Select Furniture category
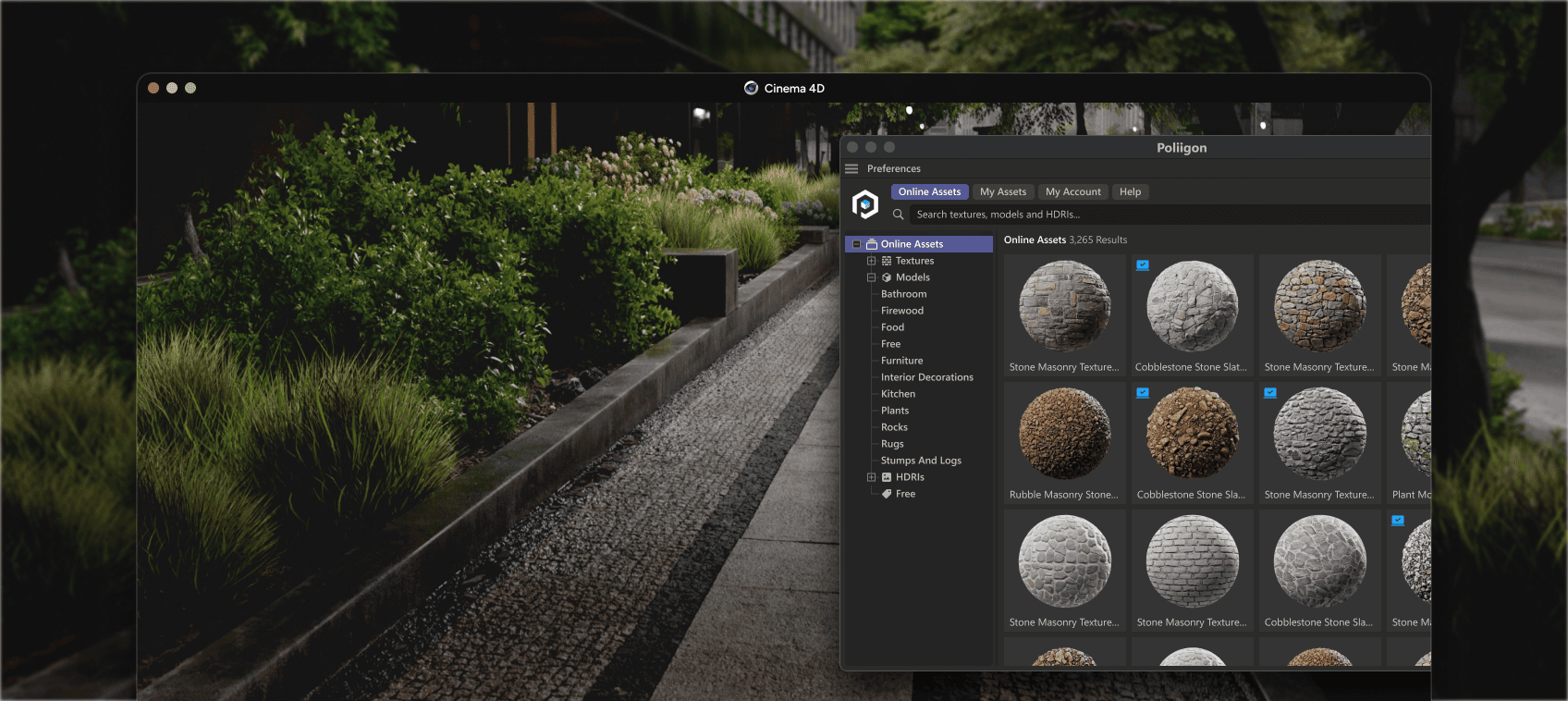 click(901, 361)
